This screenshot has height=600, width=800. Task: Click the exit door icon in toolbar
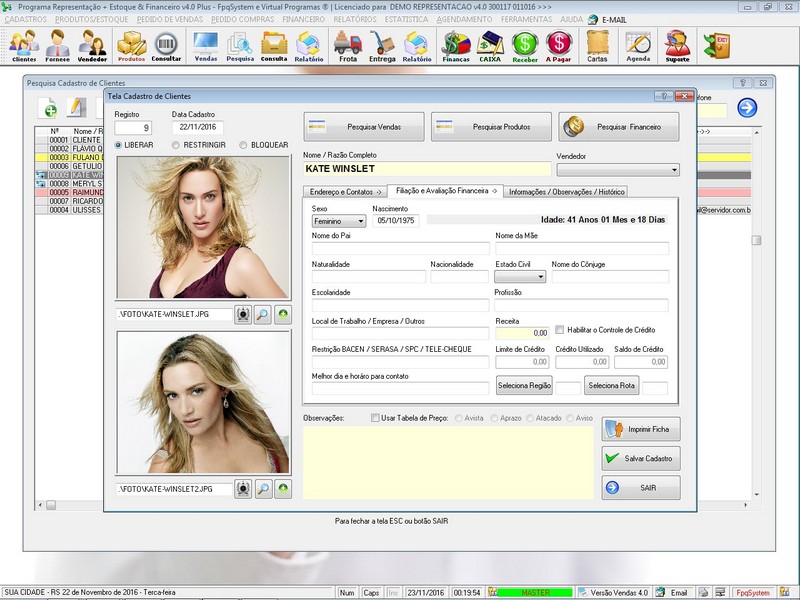(x=717, y=45)
